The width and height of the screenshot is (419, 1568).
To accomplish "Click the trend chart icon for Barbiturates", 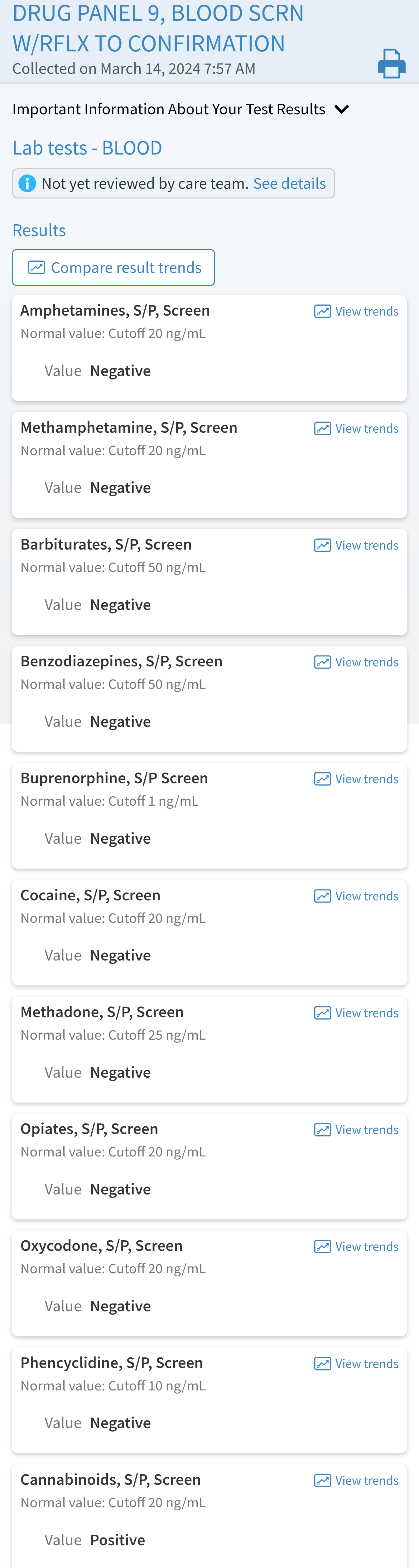I will 322,546.
